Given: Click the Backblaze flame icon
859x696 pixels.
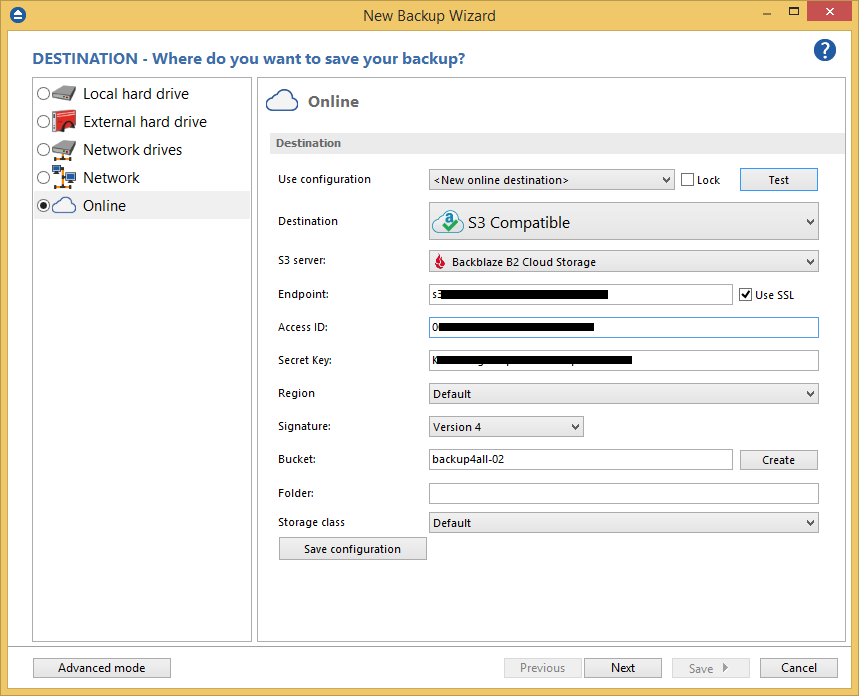Looking at the screenshot, I should 440,261.
